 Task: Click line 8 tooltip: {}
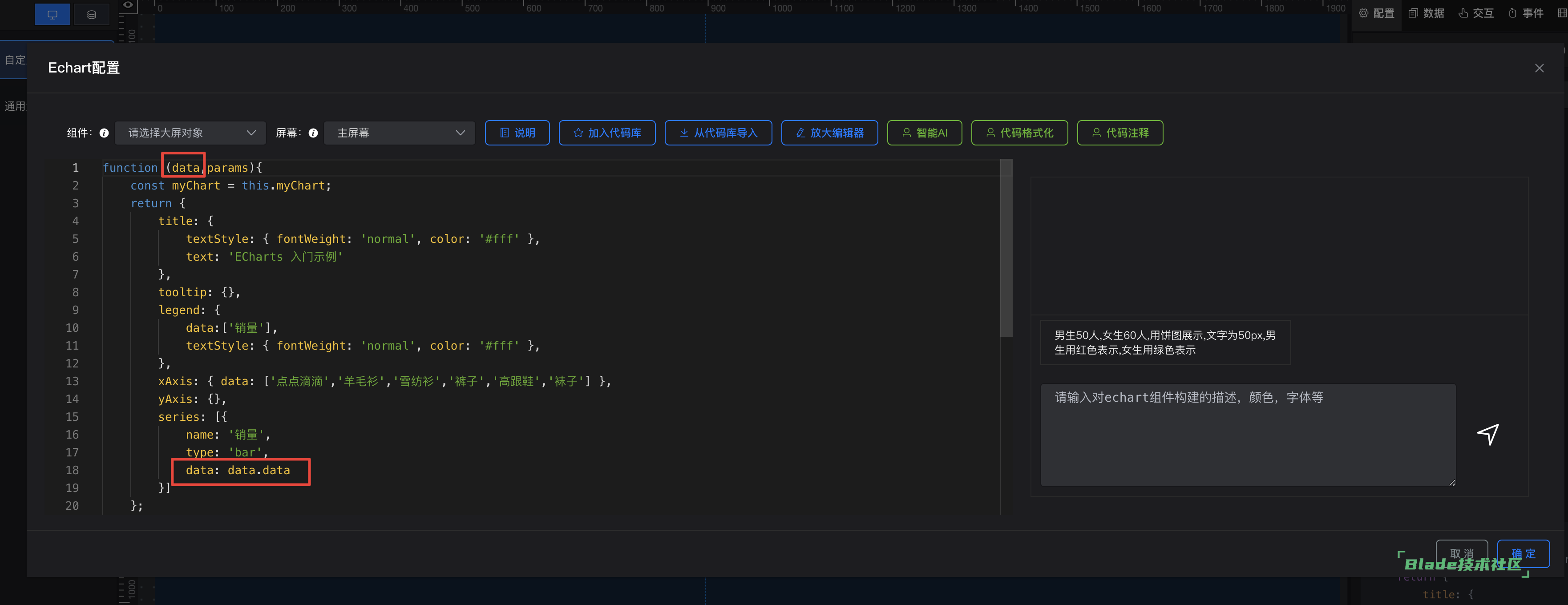(x=199, y=292)
